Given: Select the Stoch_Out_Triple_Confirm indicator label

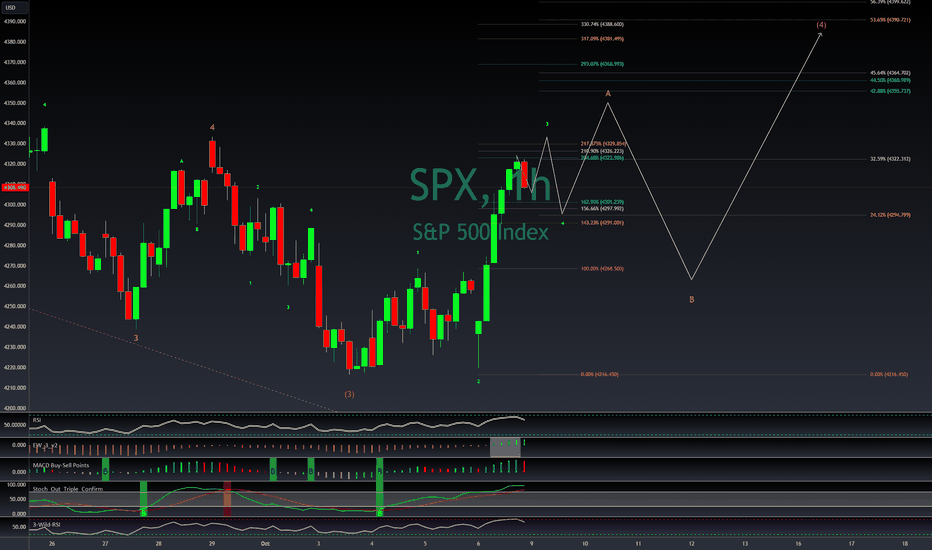Looking at the screenshot, I should click(68, 489).
